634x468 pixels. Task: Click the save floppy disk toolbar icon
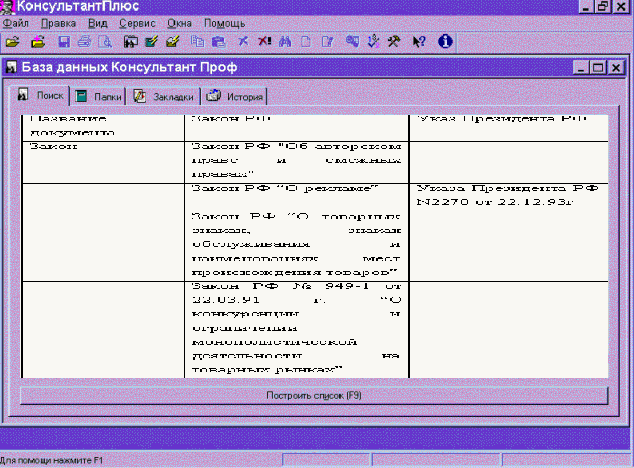click(65, 42)
